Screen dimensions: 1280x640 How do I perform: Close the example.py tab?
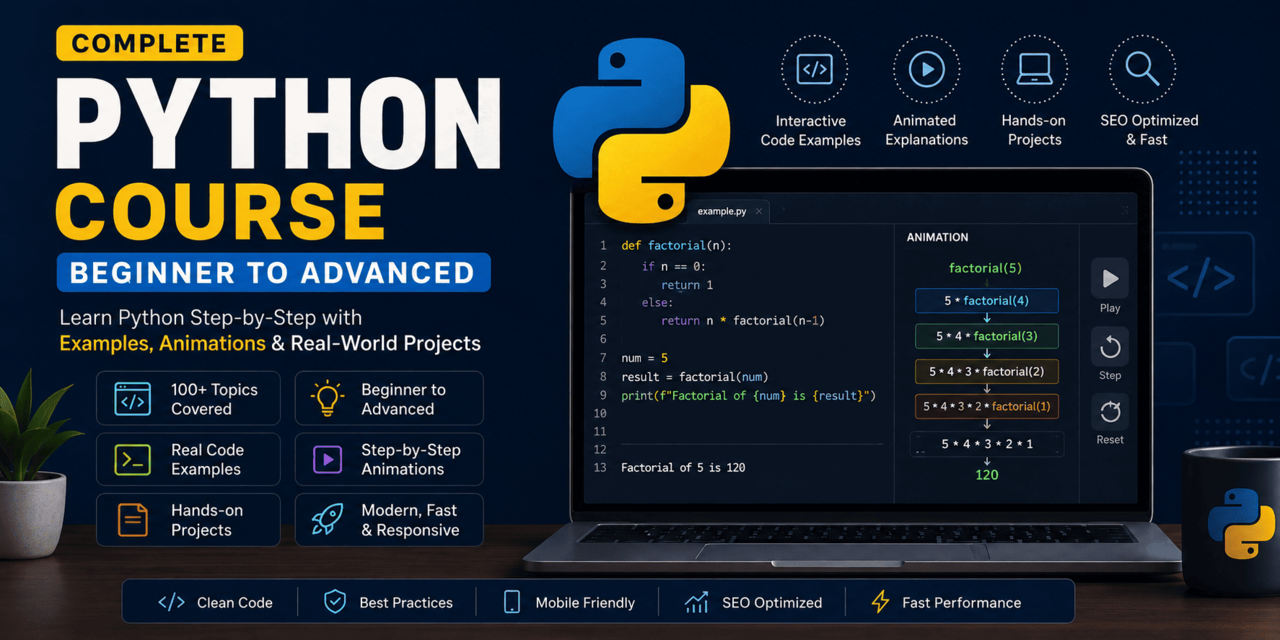coord(759,211)
